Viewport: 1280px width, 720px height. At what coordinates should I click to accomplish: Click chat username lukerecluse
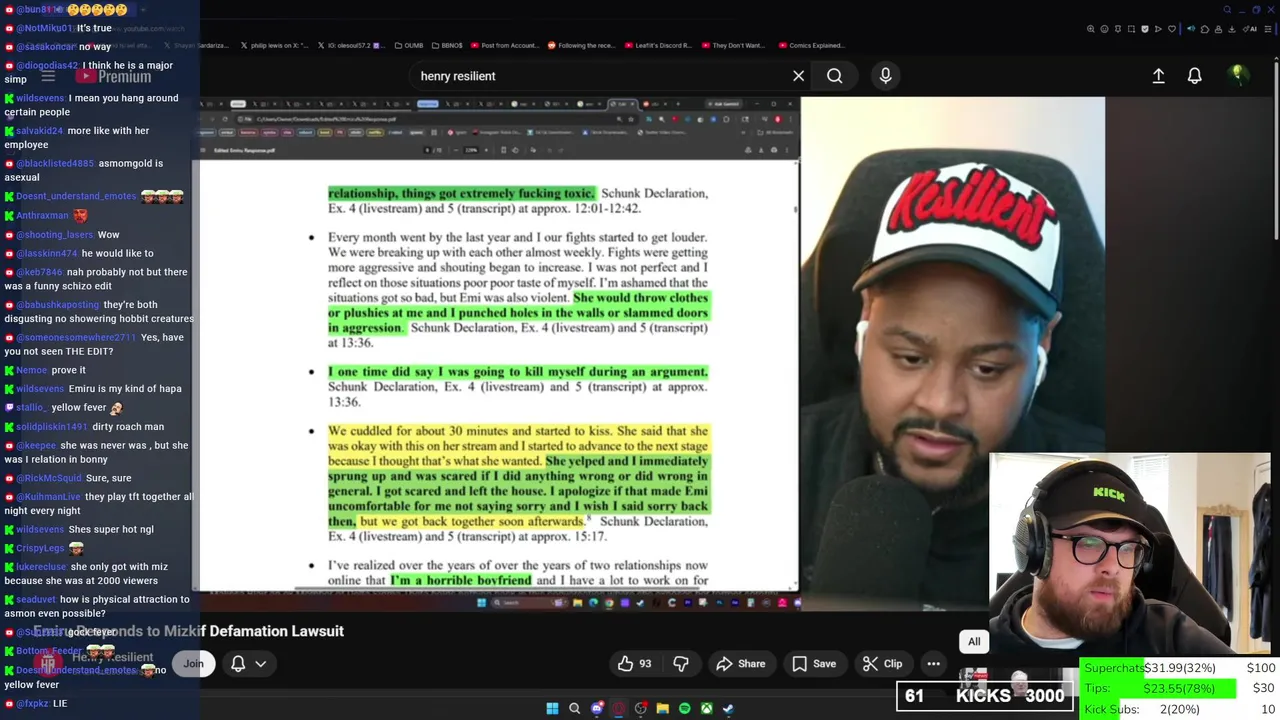(x=41, y=567)
